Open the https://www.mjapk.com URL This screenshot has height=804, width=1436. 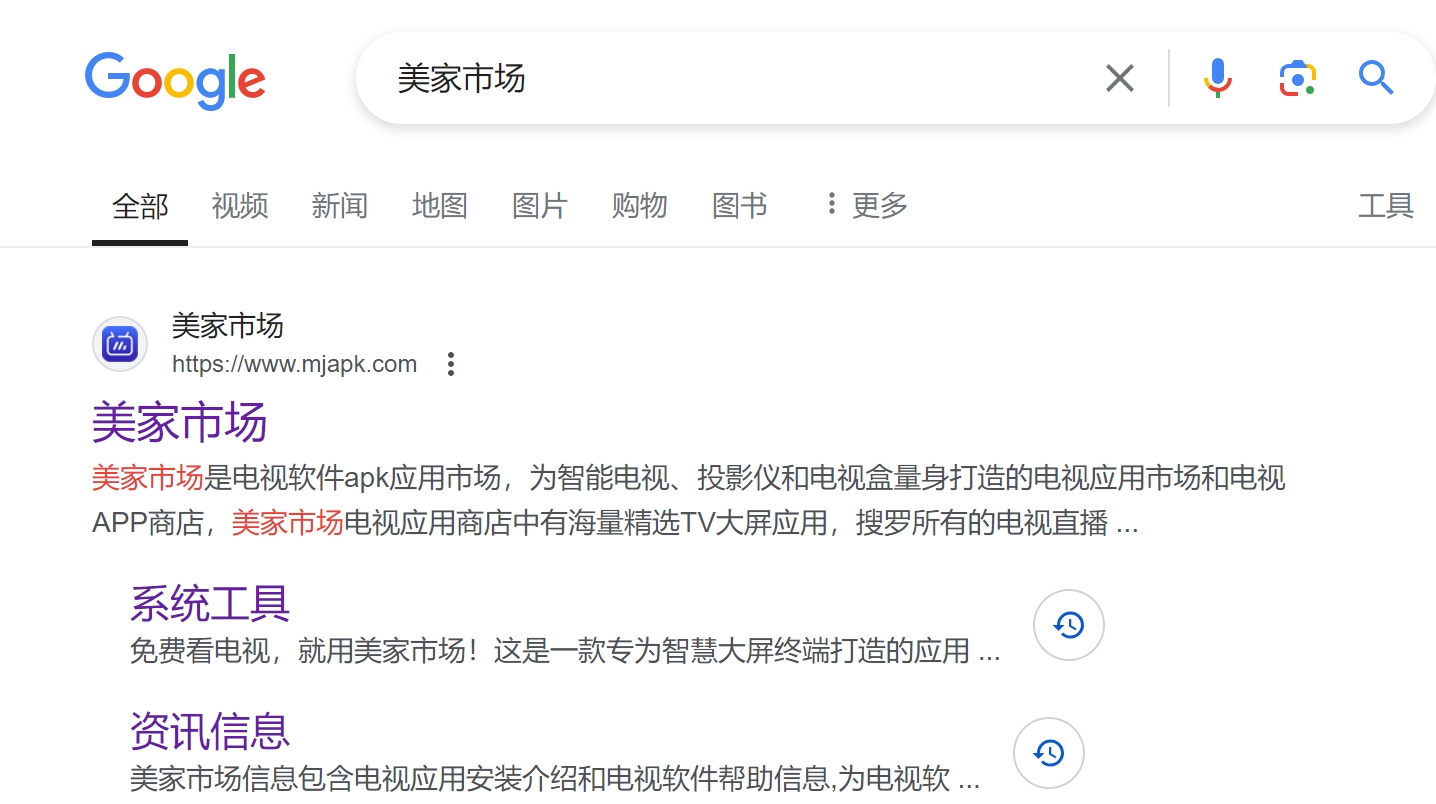(294, 364)
